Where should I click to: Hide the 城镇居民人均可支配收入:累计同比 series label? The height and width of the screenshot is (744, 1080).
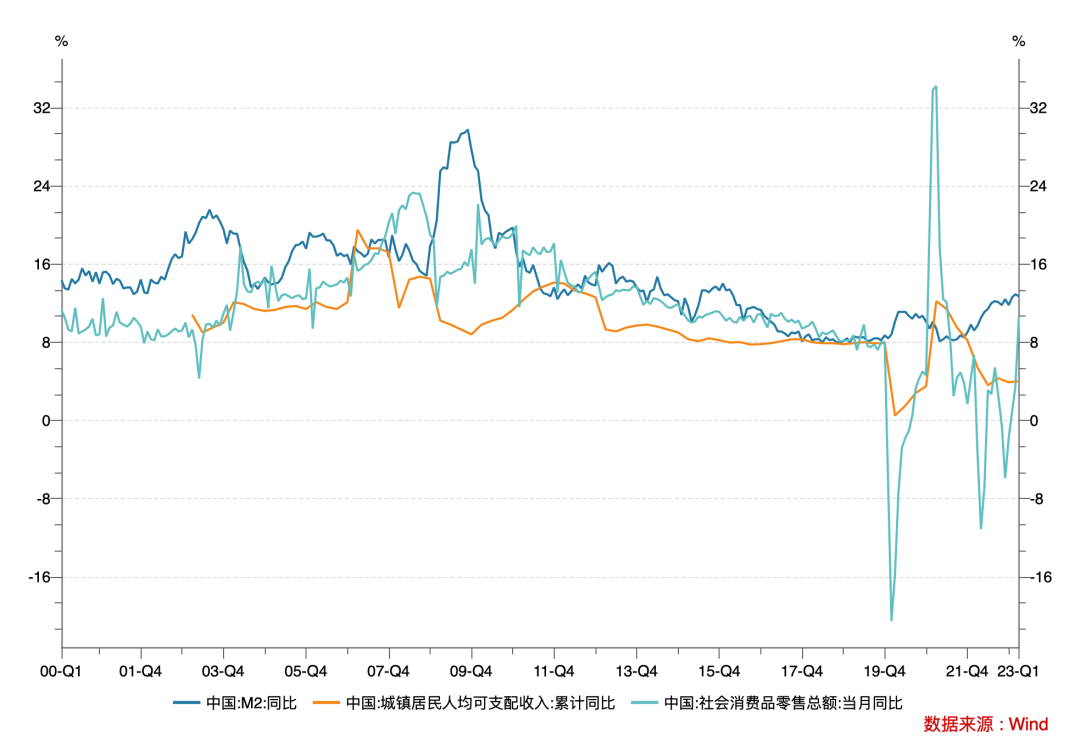click(x=480, y=703)
